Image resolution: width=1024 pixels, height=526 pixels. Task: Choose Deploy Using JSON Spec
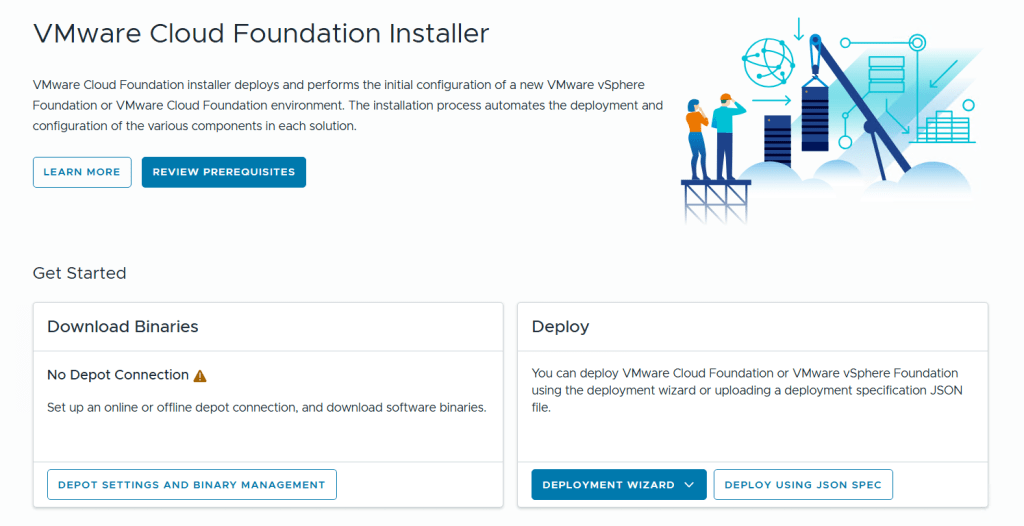803,485
